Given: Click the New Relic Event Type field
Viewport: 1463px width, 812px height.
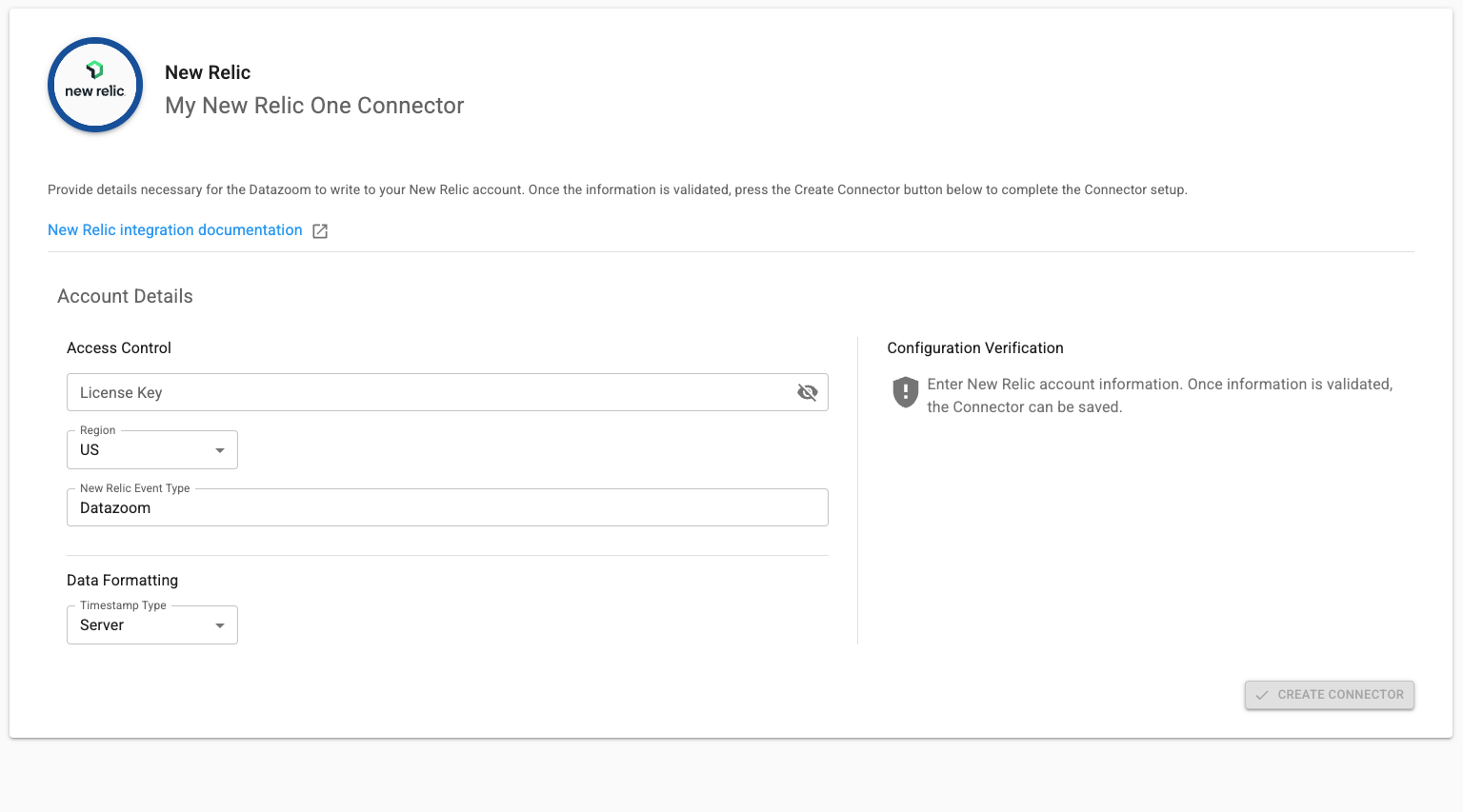Looking at the screenshot, I should [447, 508].
